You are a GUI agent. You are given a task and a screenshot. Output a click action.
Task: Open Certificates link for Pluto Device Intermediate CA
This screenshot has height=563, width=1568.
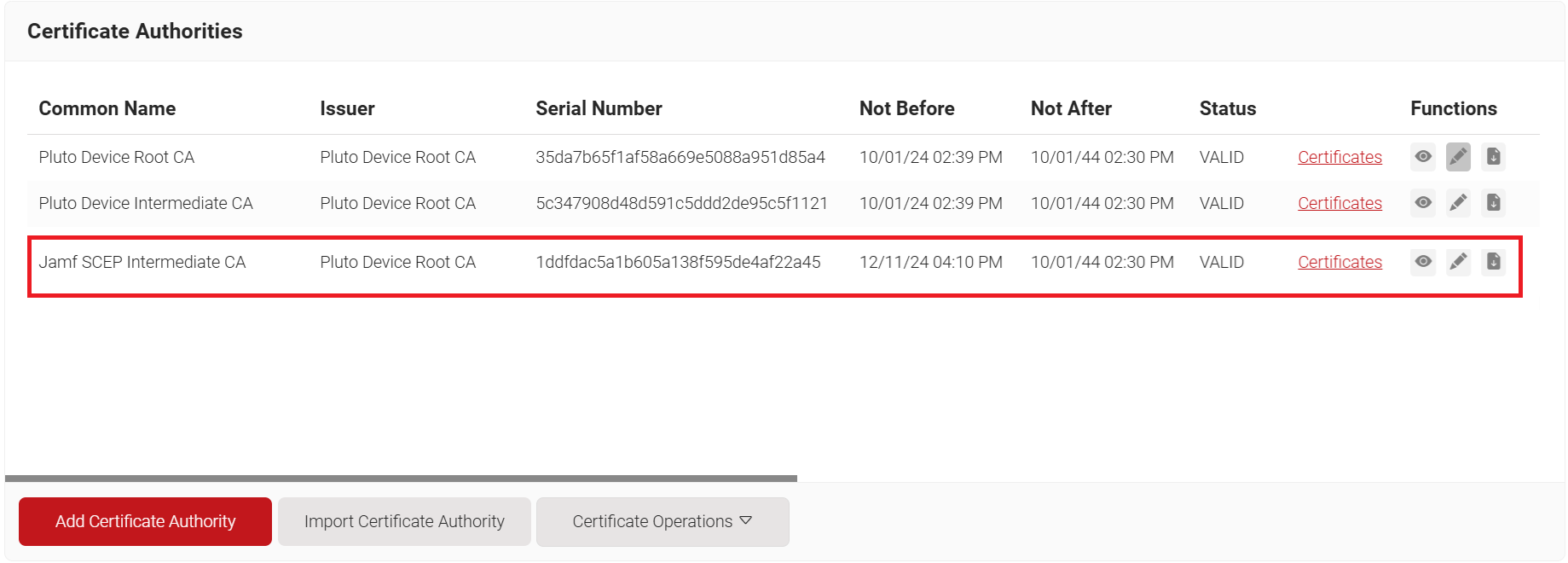coord(1339,203)
